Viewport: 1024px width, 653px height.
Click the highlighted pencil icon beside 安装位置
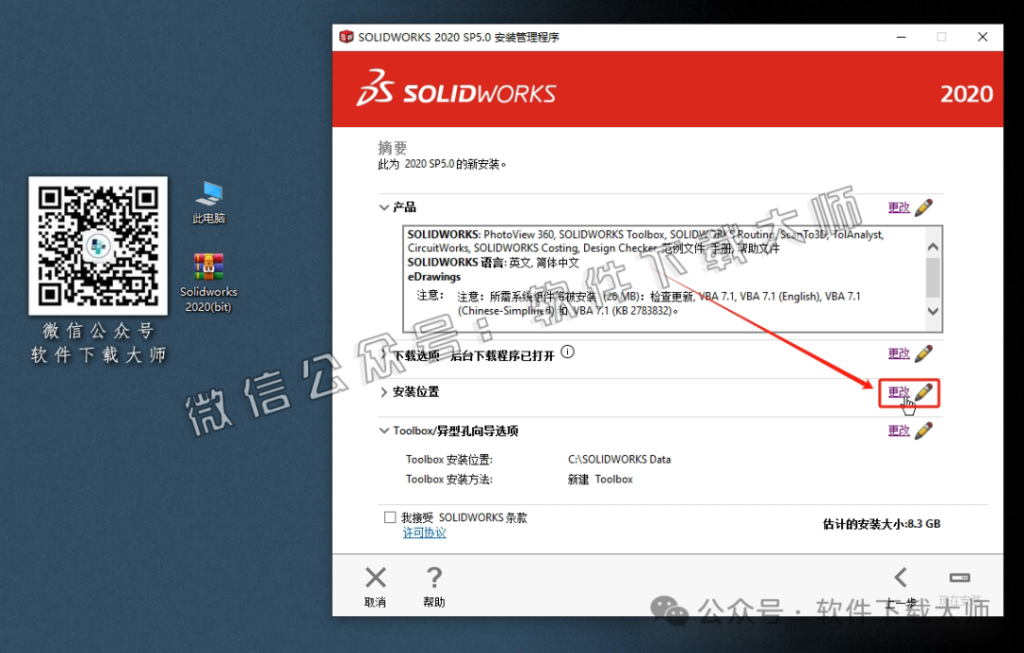(922, 393)
